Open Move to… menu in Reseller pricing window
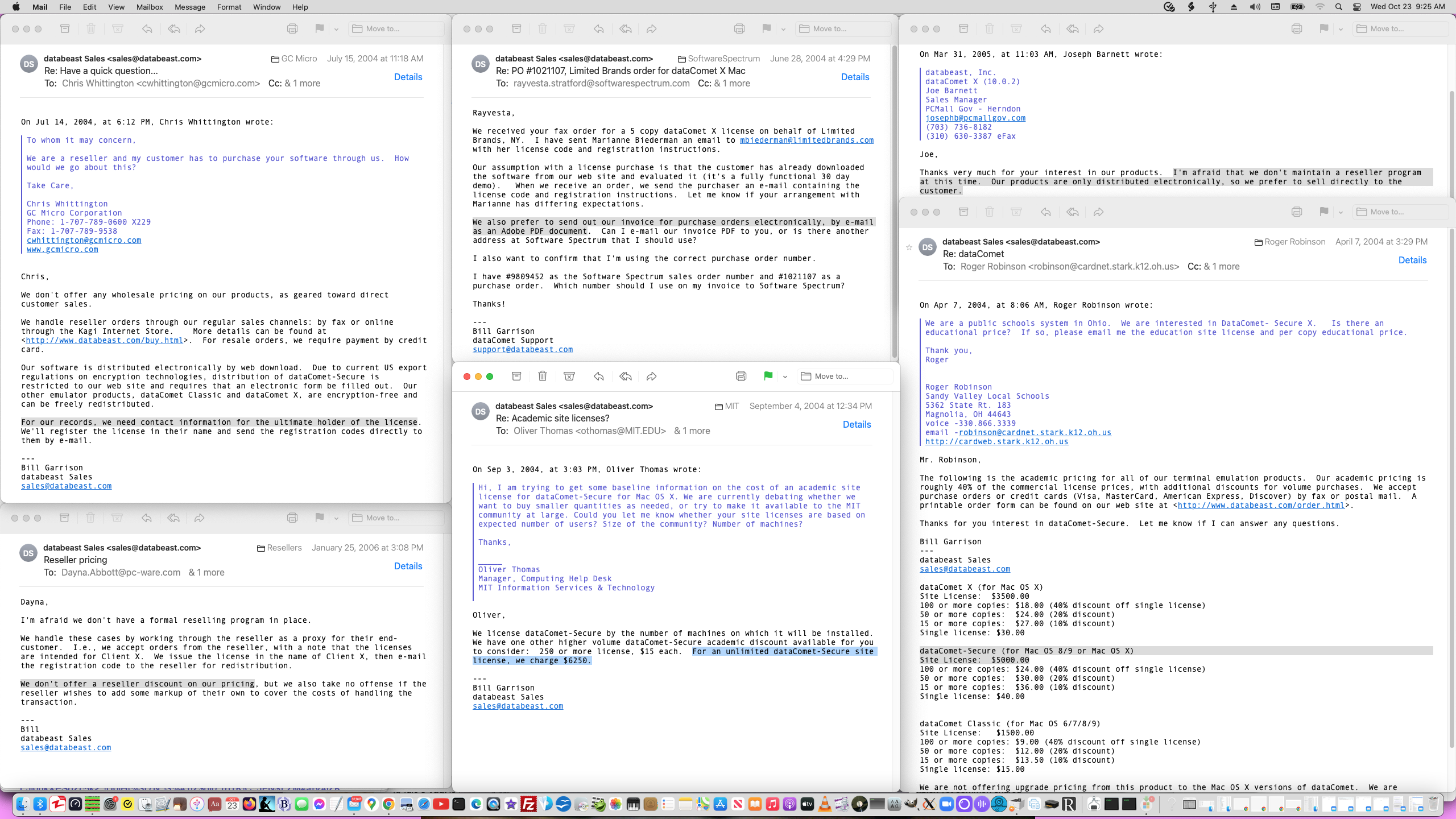The image size is (1456, 819). point(396,518)
